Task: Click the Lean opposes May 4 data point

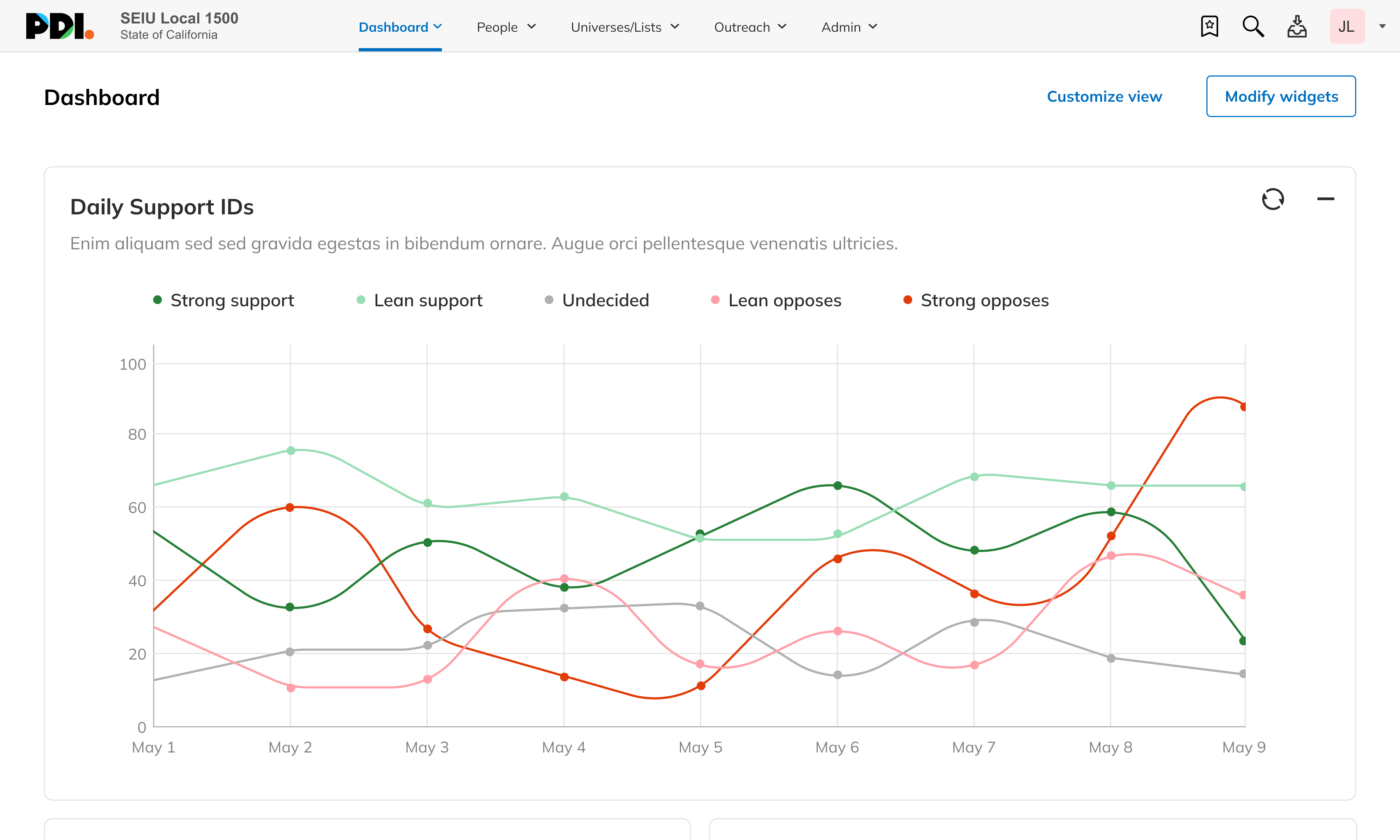Action: pyautogui.click(x=564, y=579)
